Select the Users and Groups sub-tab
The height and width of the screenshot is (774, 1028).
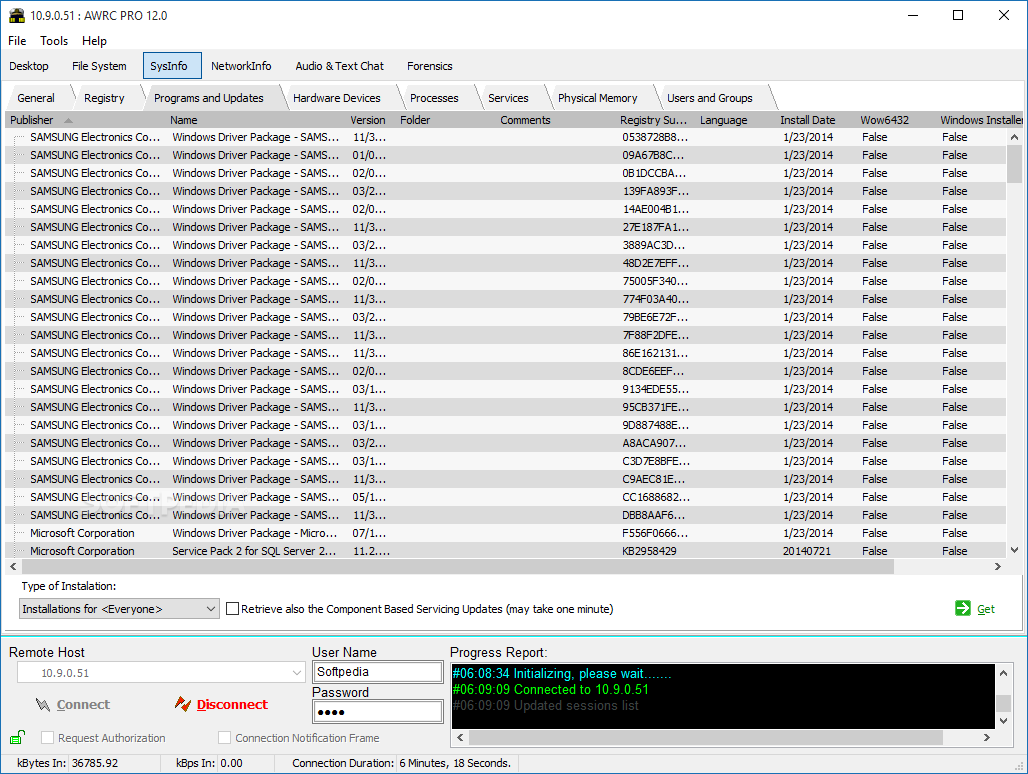pos(709,98)
